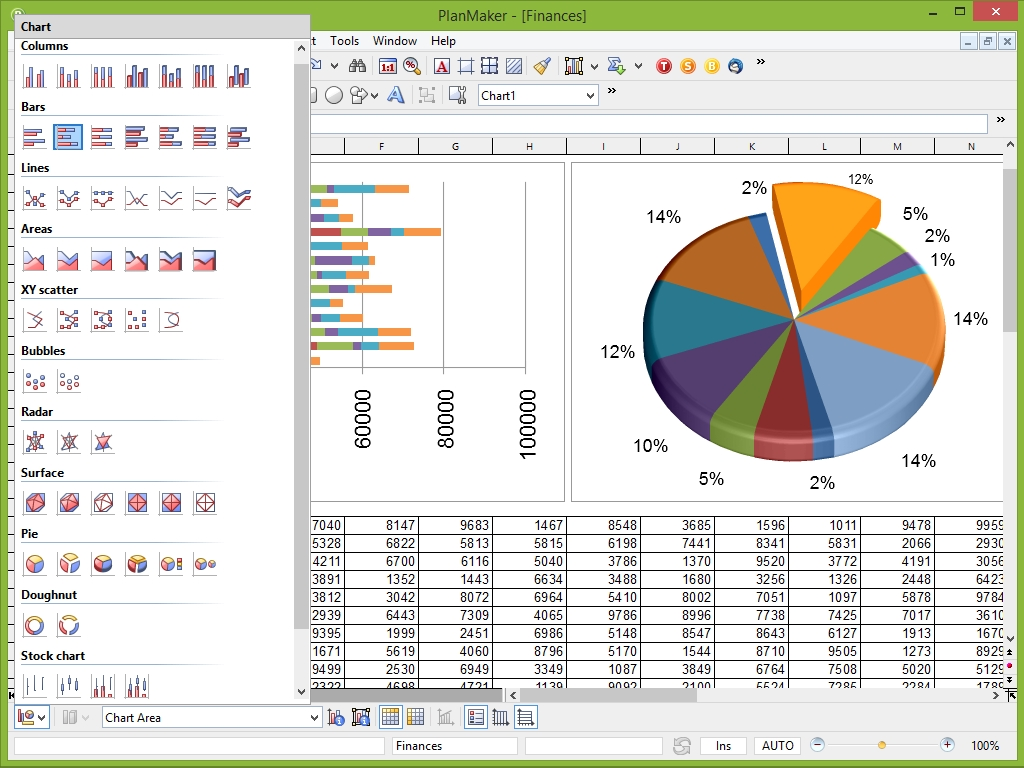Pick the first Lines chart type with markers

[x=35, y=198]
